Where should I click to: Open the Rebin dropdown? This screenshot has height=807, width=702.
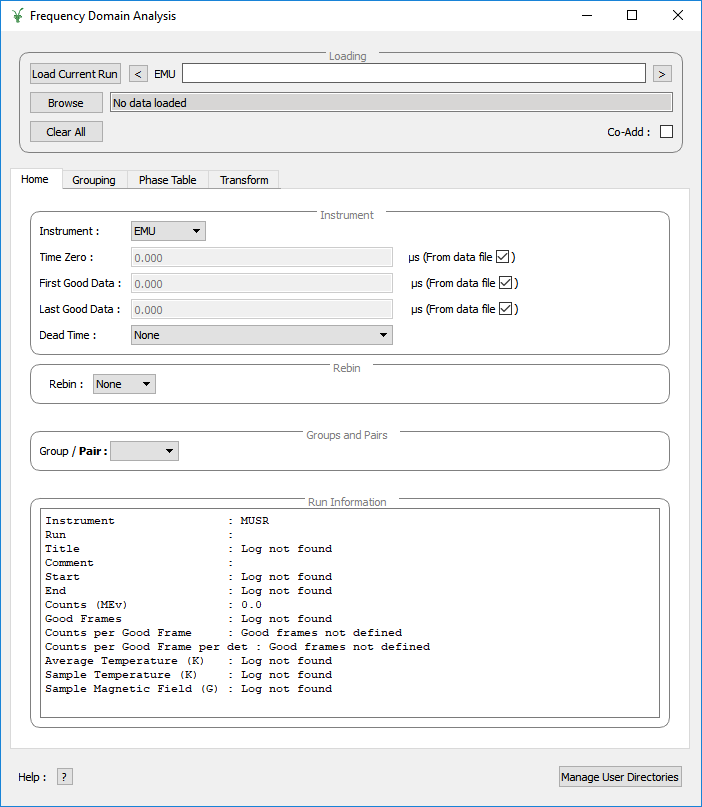pos(124,384)
